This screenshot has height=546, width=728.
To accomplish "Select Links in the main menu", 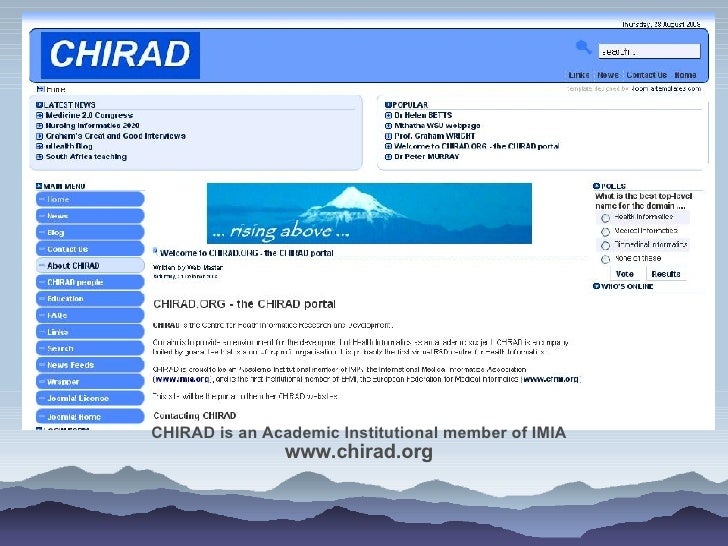I will coord(90,332).
